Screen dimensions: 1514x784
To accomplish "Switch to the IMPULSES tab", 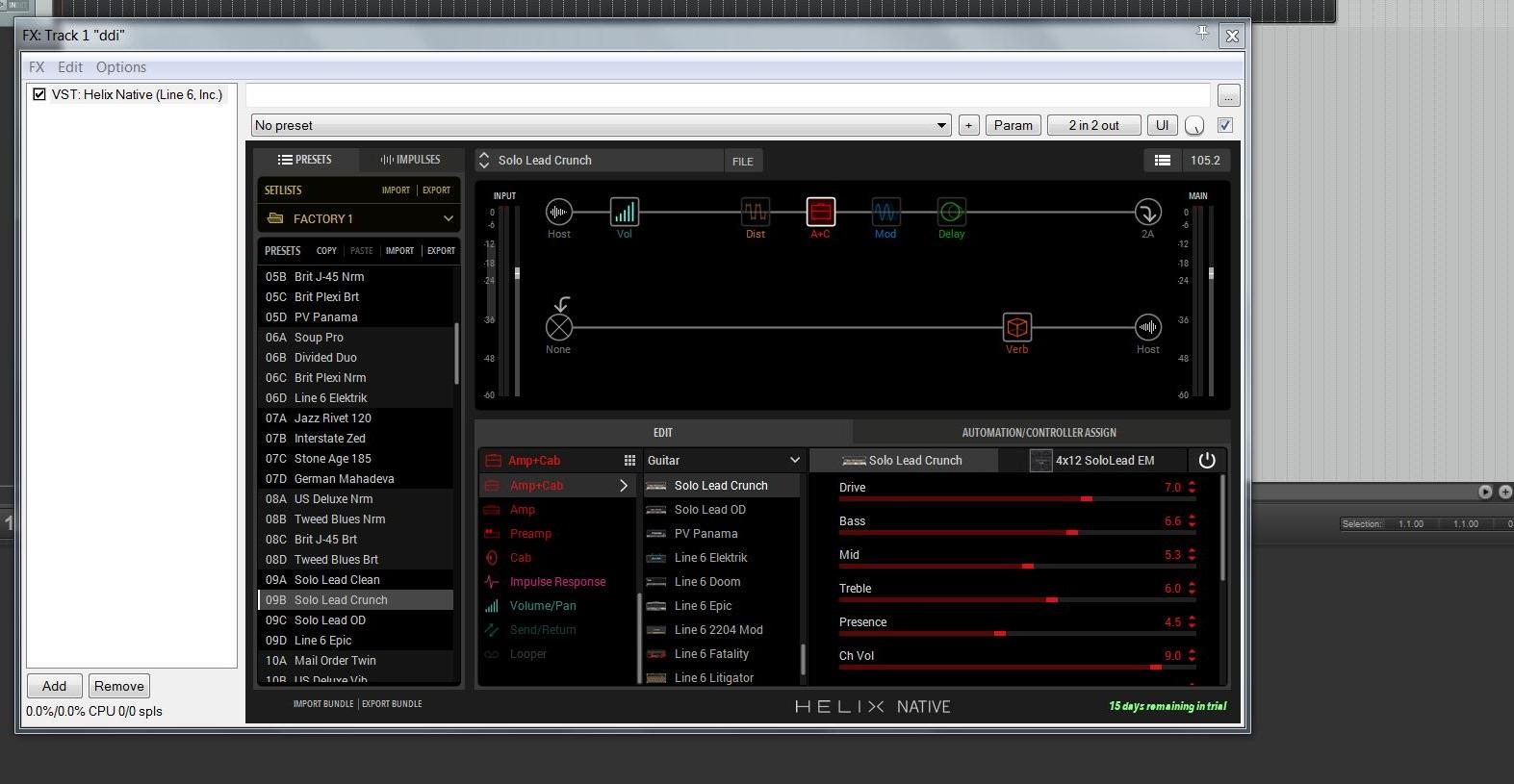I will click(410, 160).
